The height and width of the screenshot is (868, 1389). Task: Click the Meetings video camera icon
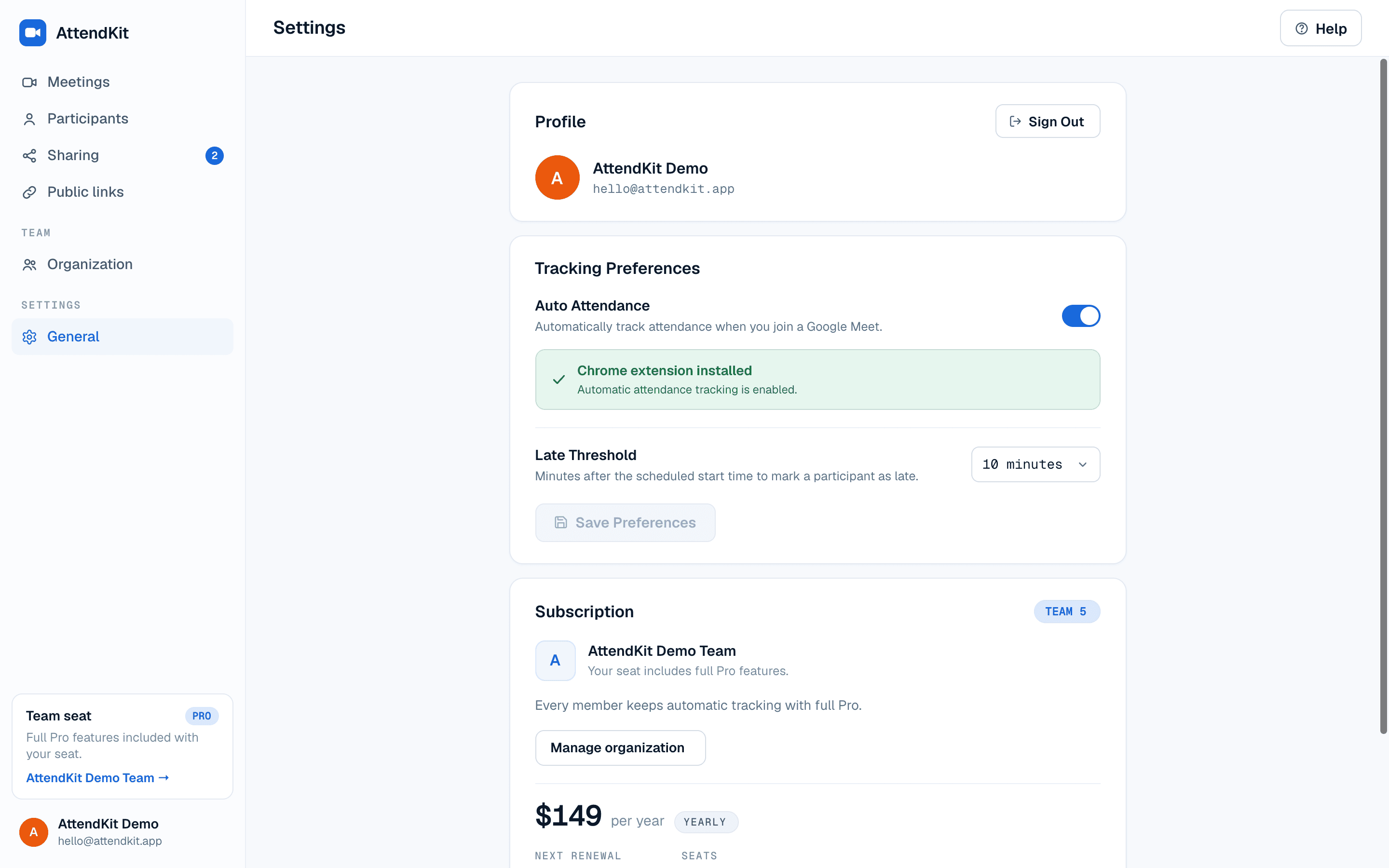[x=29, y=82]
